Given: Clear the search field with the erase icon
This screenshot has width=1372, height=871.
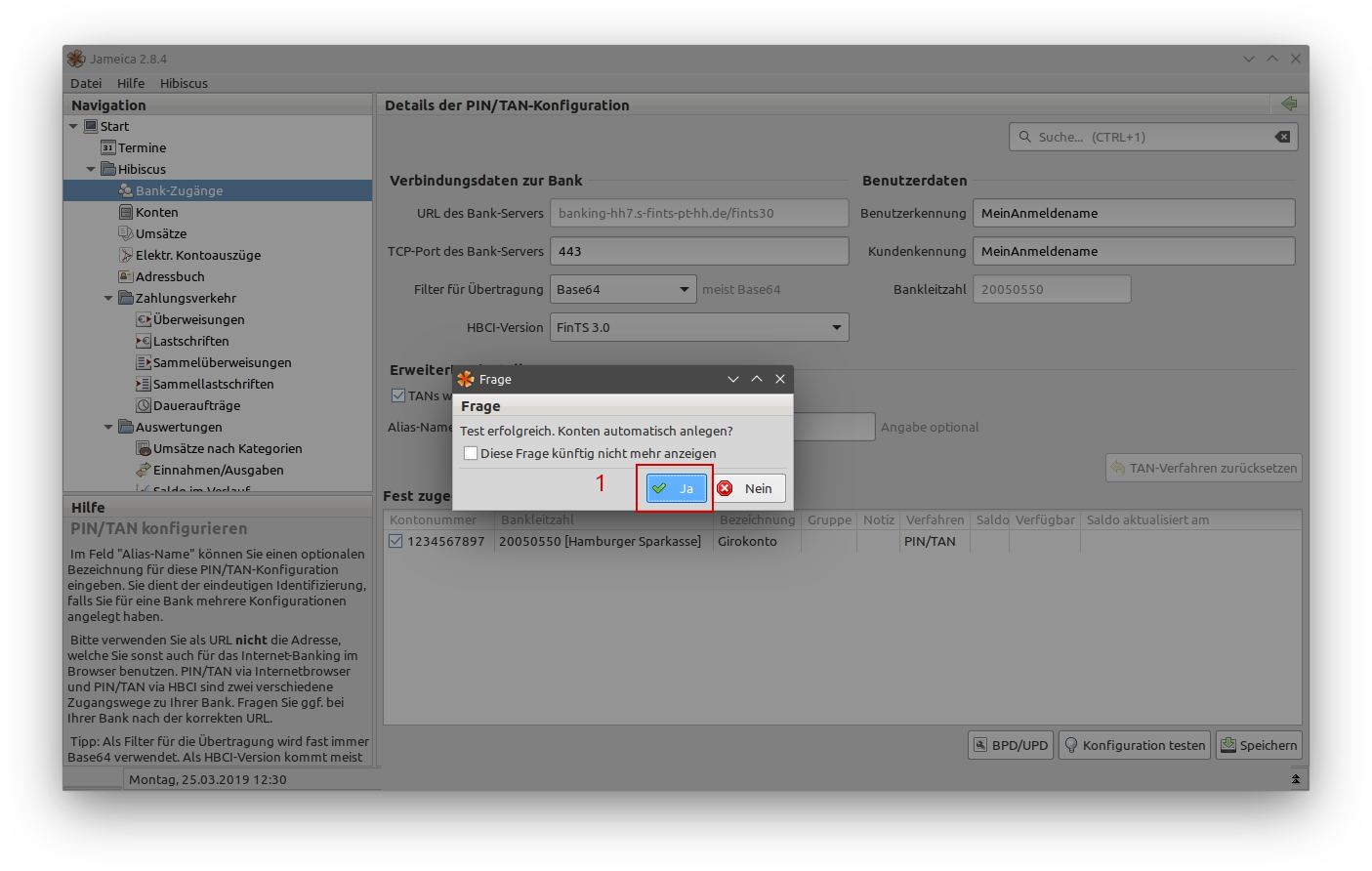Looking at the screenshot, I should pyautogui.click(x=1282, y=137).
